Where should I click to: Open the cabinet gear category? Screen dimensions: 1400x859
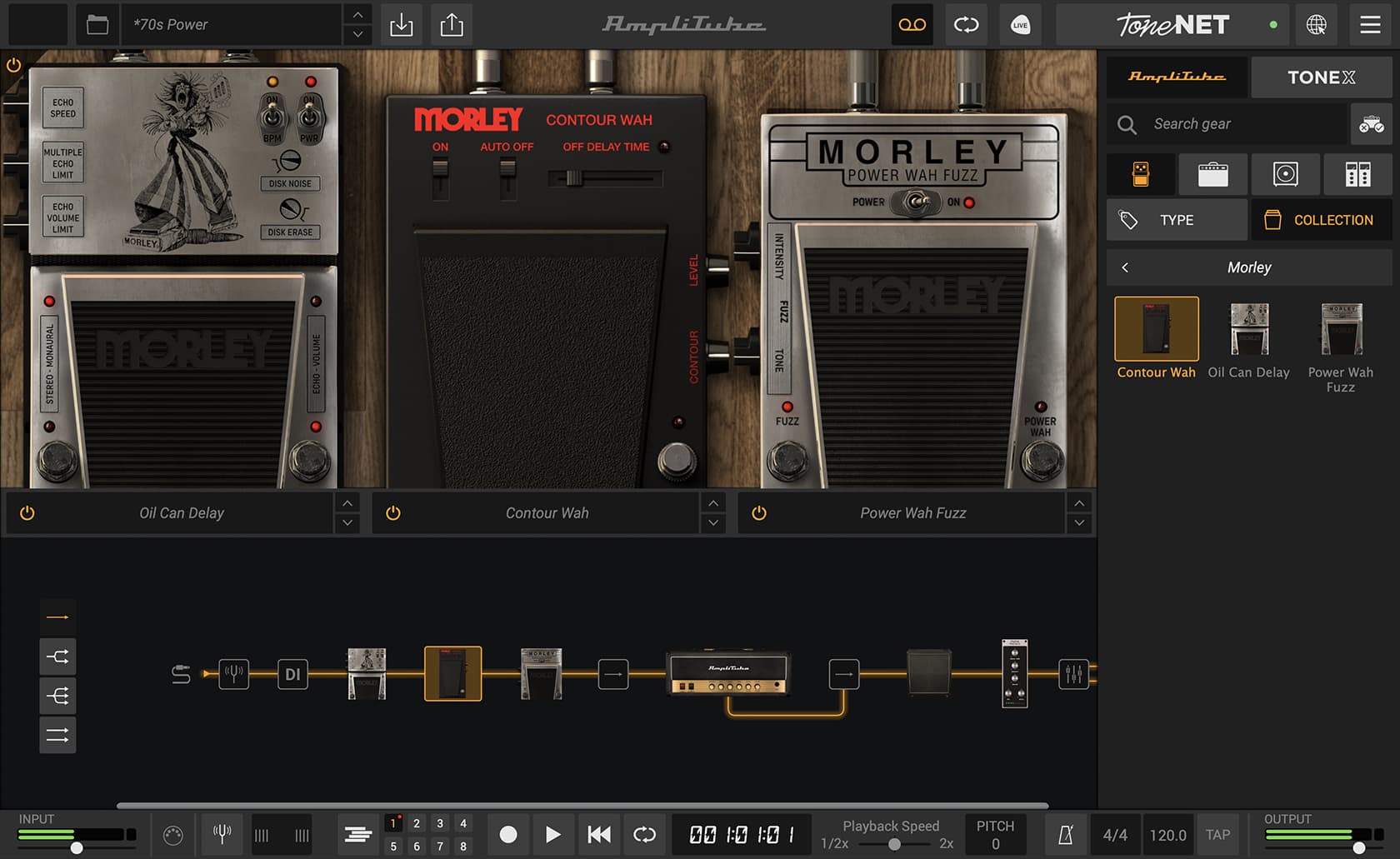(x=1286, y=174)
